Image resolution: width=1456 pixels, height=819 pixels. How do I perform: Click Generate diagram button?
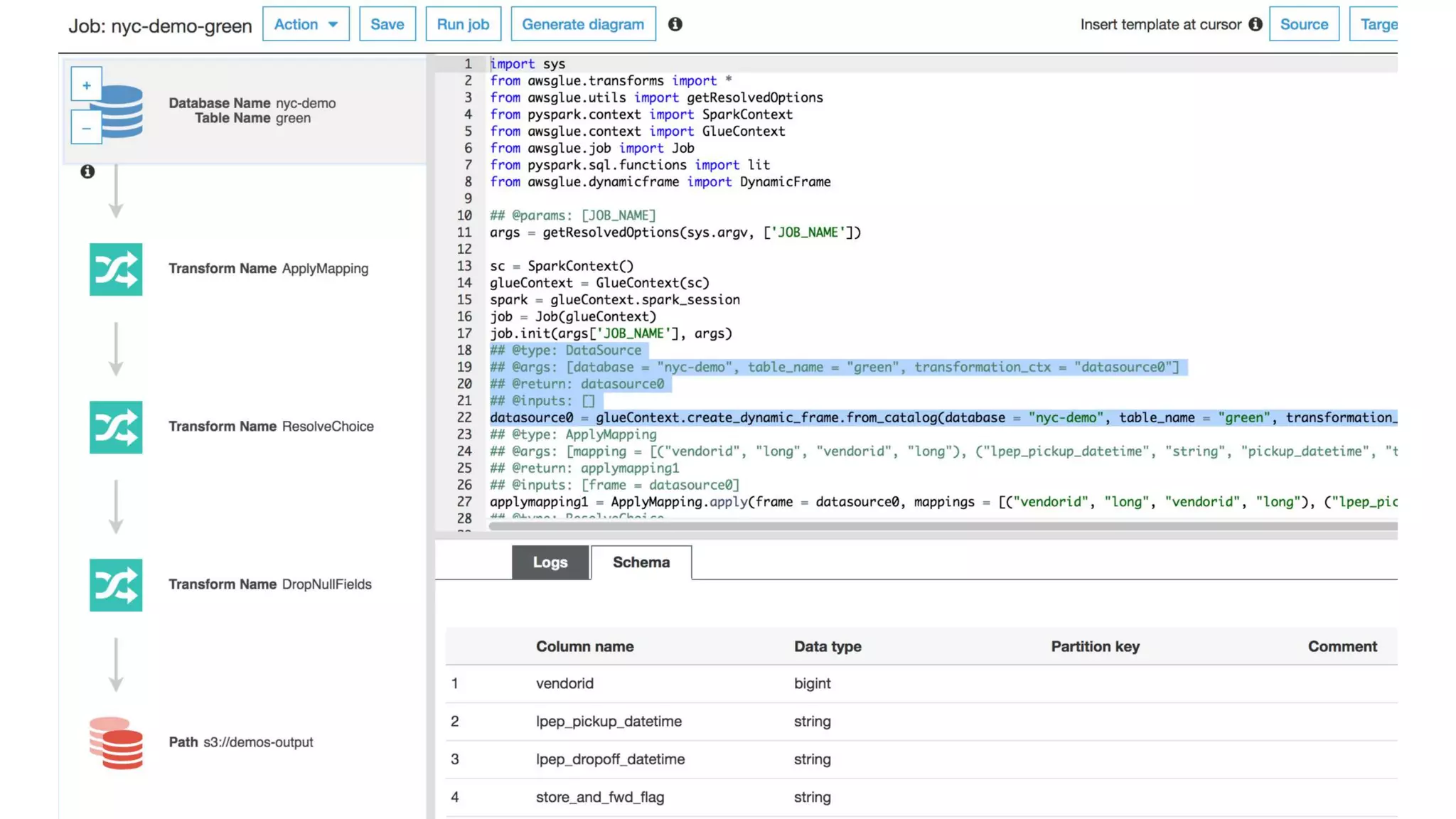pos(582,24)
